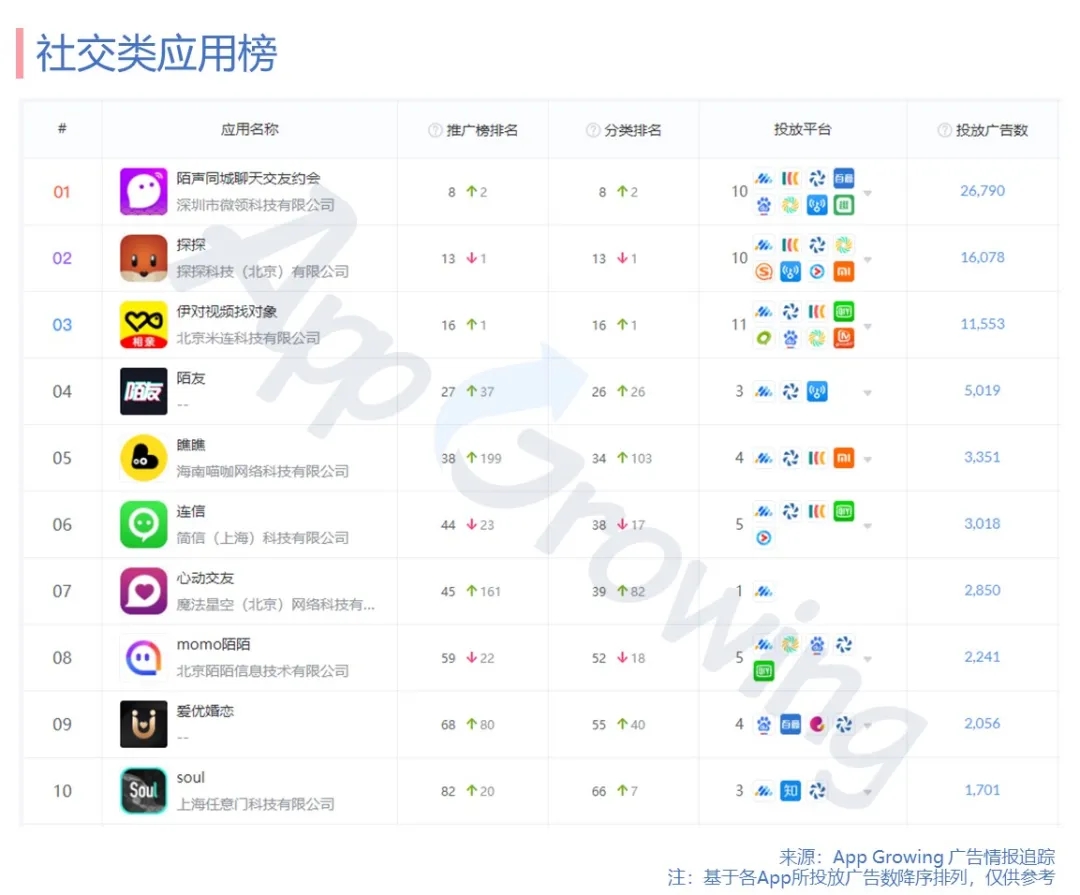Open the 2,850 ad count link

[982, 590]
